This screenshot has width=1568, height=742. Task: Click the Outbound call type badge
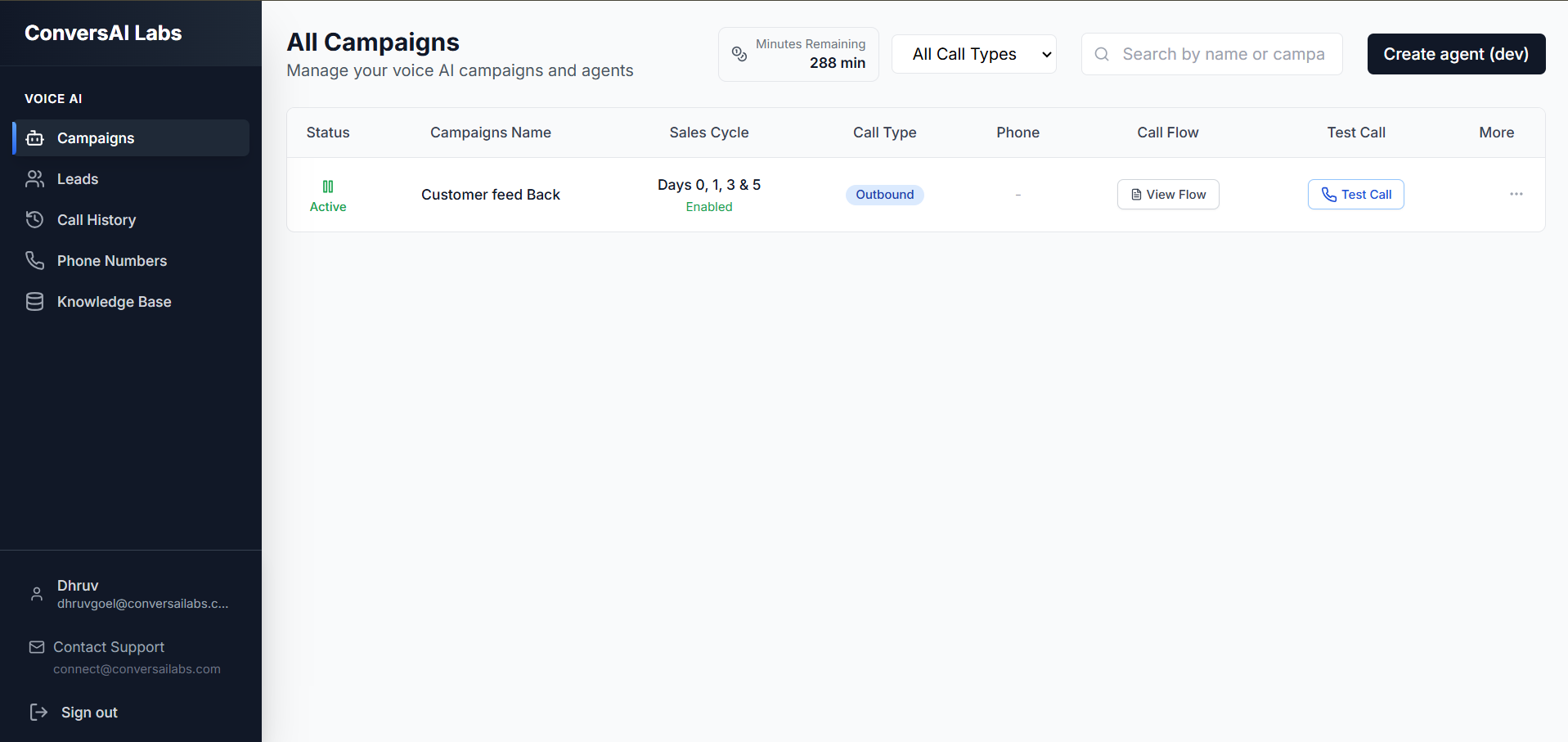(884, 195)
